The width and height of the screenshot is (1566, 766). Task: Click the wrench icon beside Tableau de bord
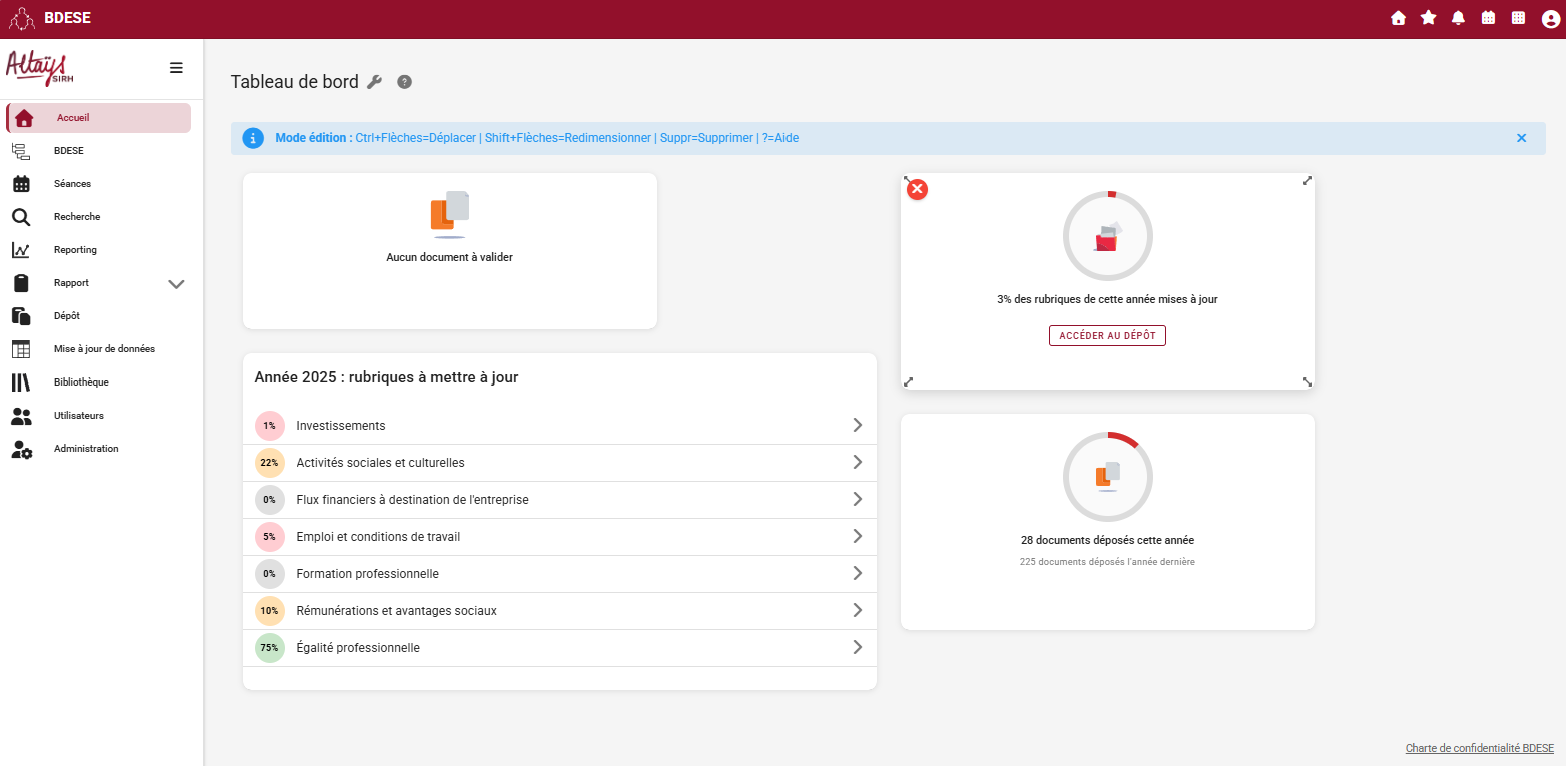point(375,82)
